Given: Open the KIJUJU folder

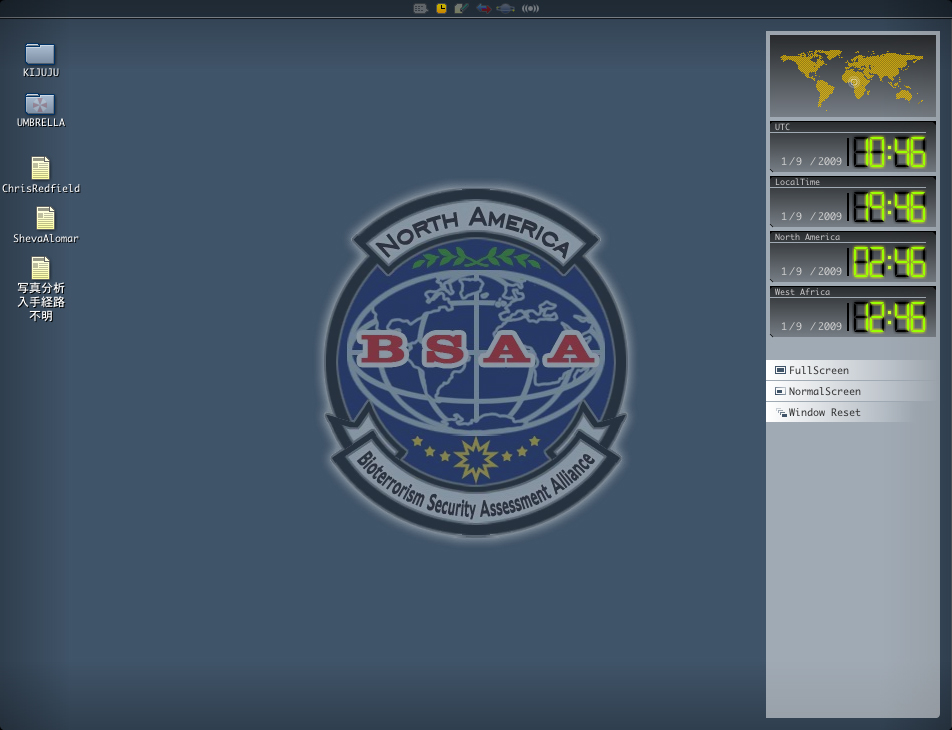Looking at the screenshot, I should (x=41, y=54).
